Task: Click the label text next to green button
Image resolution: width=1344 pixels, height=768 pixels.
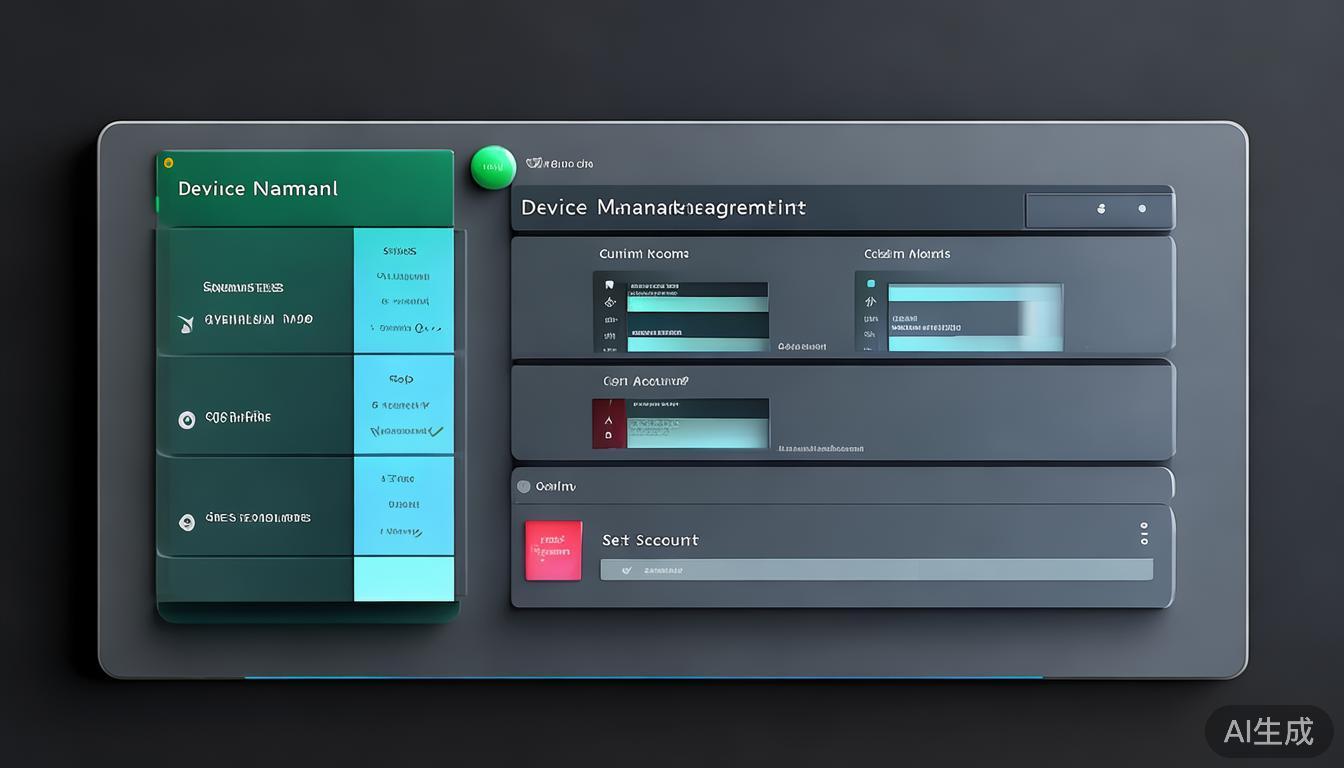Action: click(560, 163)
